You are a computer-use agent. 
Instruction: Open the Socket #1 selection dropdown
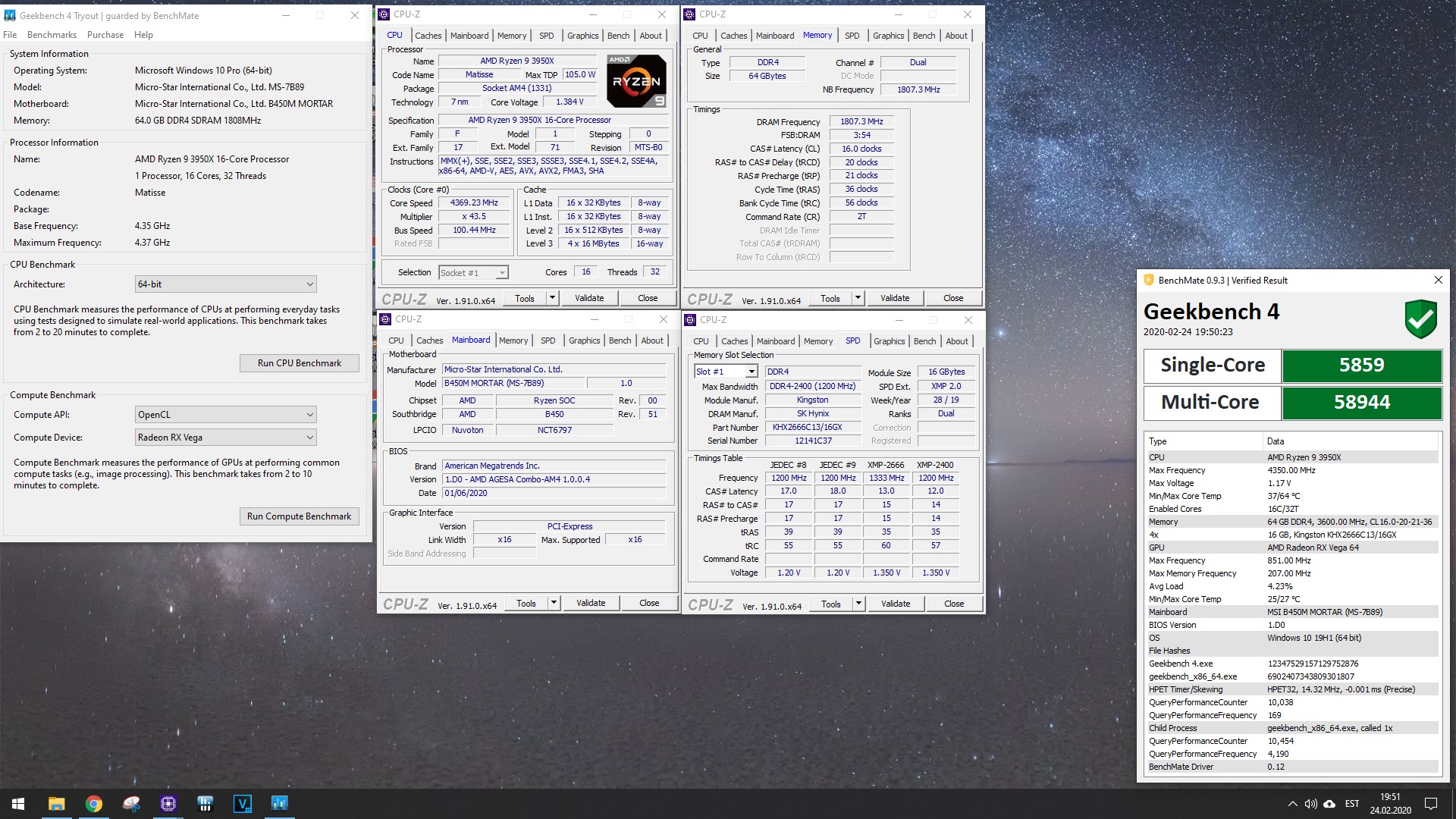click(x=473, y=273)
